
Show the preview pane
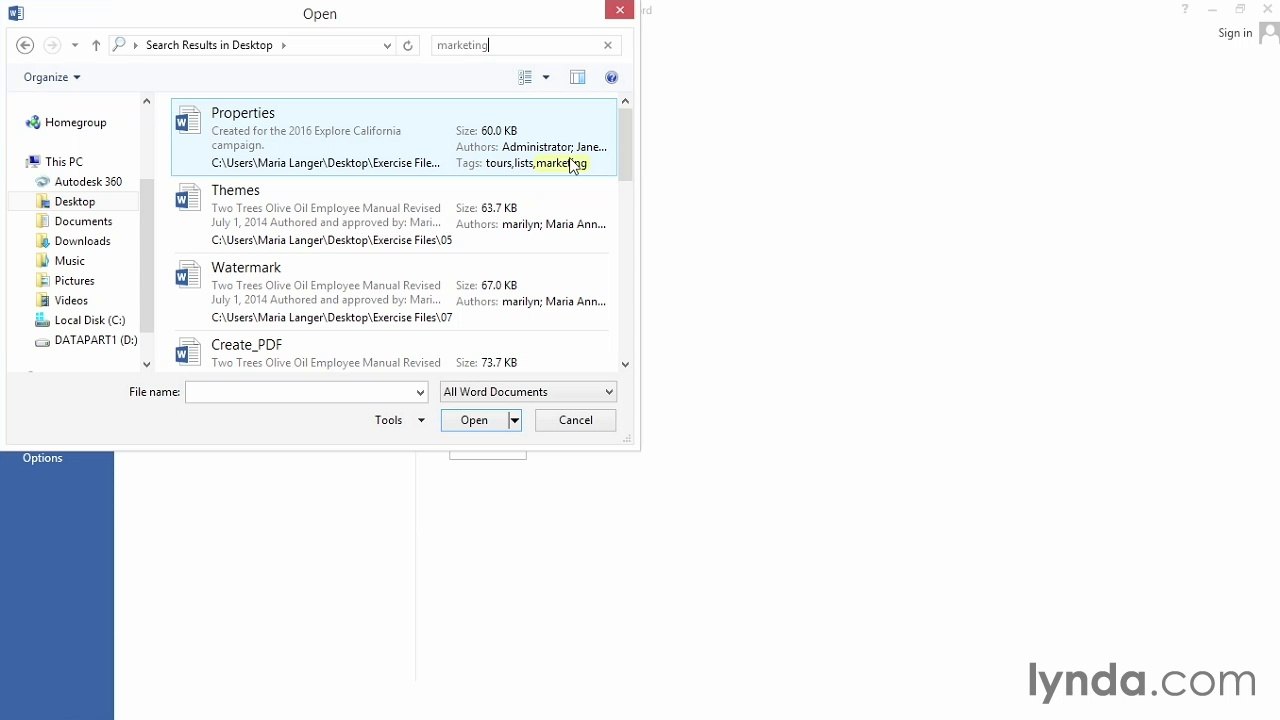tap(578, 77)
